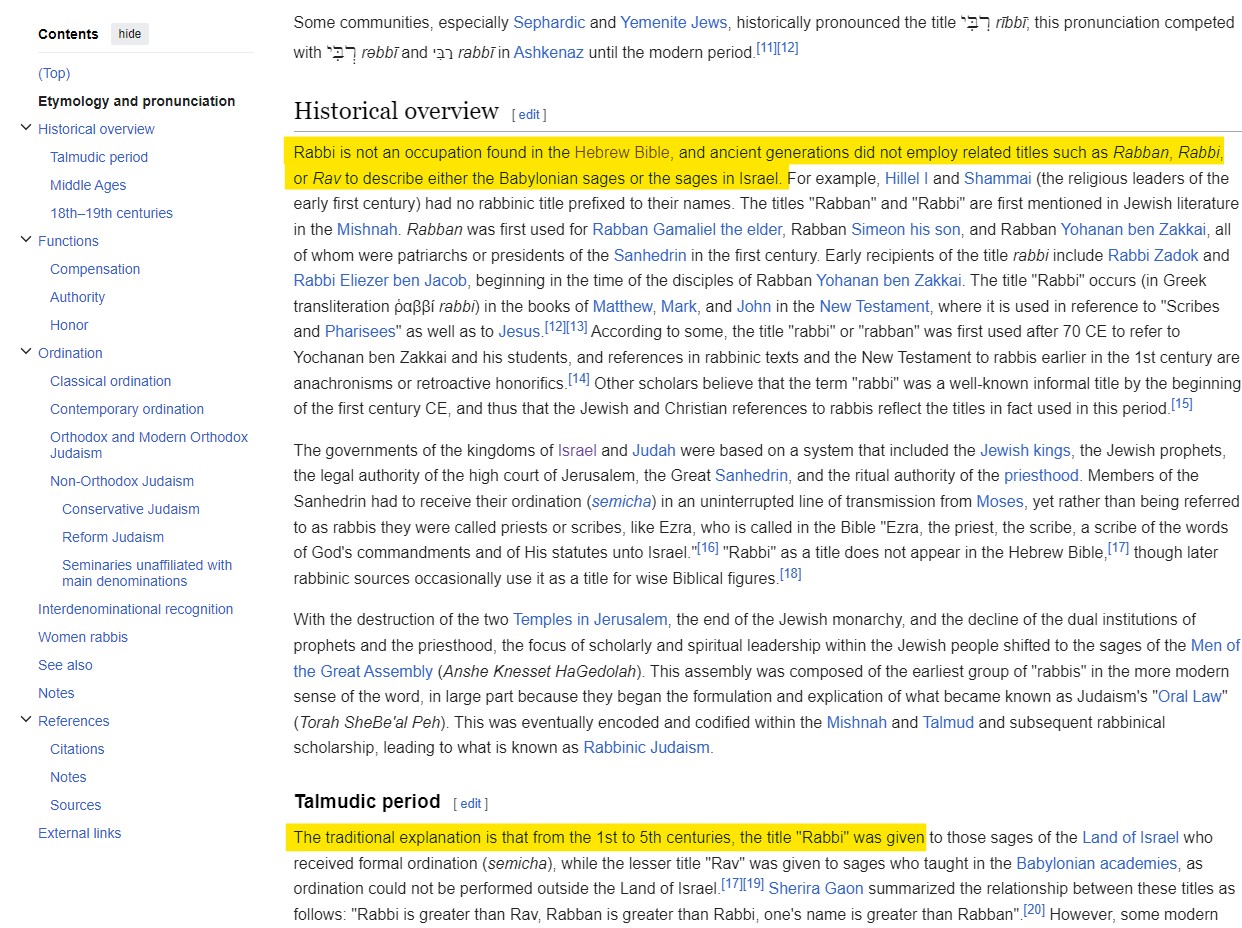
Task: Open the Rabbi Eliezer ben Jacob link
Action: (380, 281)
